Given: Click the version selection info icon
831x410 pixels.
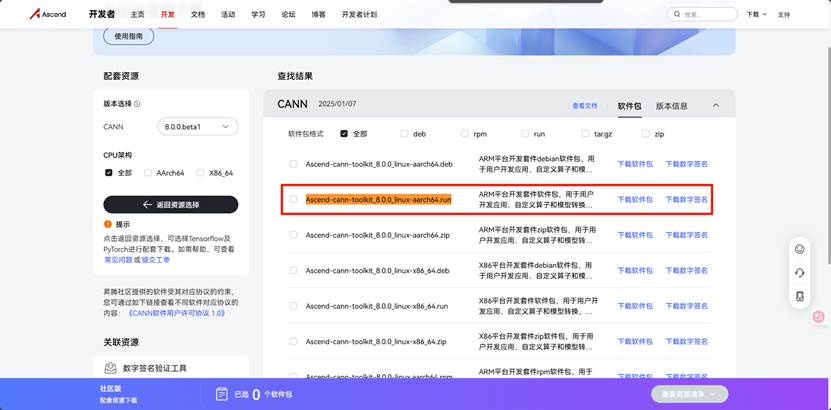Looking at the screenshot, I should [x=137, y=104].
